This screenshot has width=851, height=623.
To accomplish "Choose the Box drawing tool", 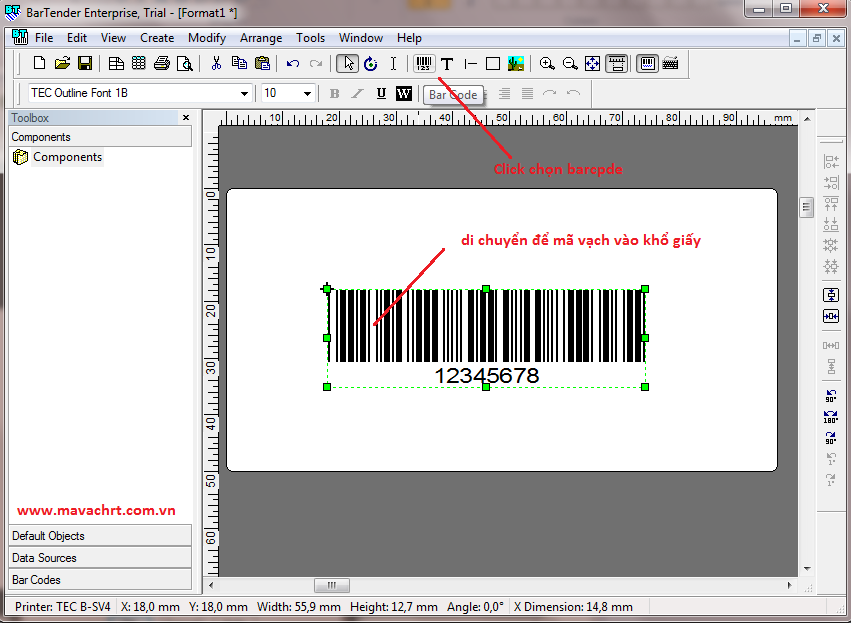I will tap(493, 64).
